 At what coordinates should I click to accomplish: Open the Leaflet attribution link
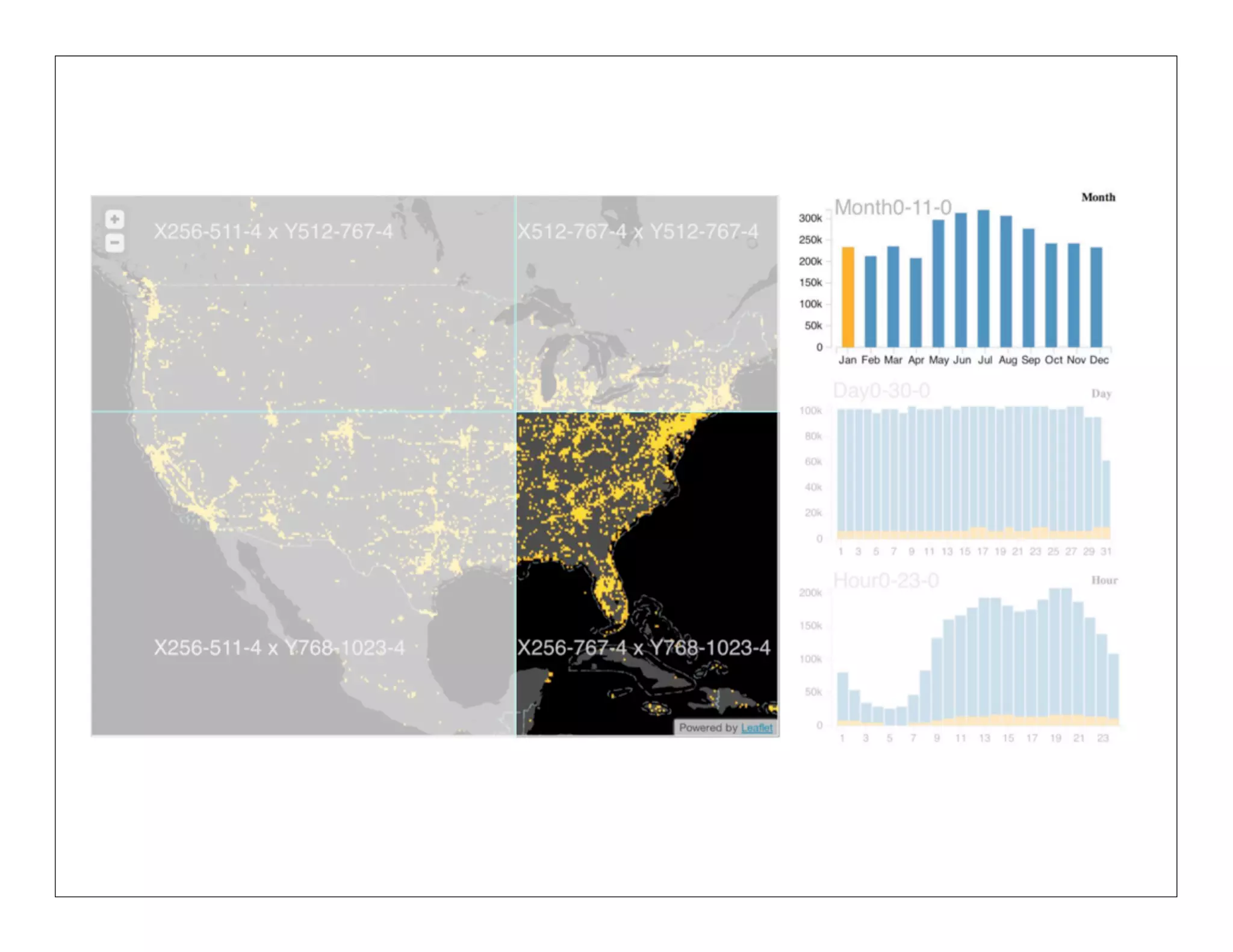(756, 728)
